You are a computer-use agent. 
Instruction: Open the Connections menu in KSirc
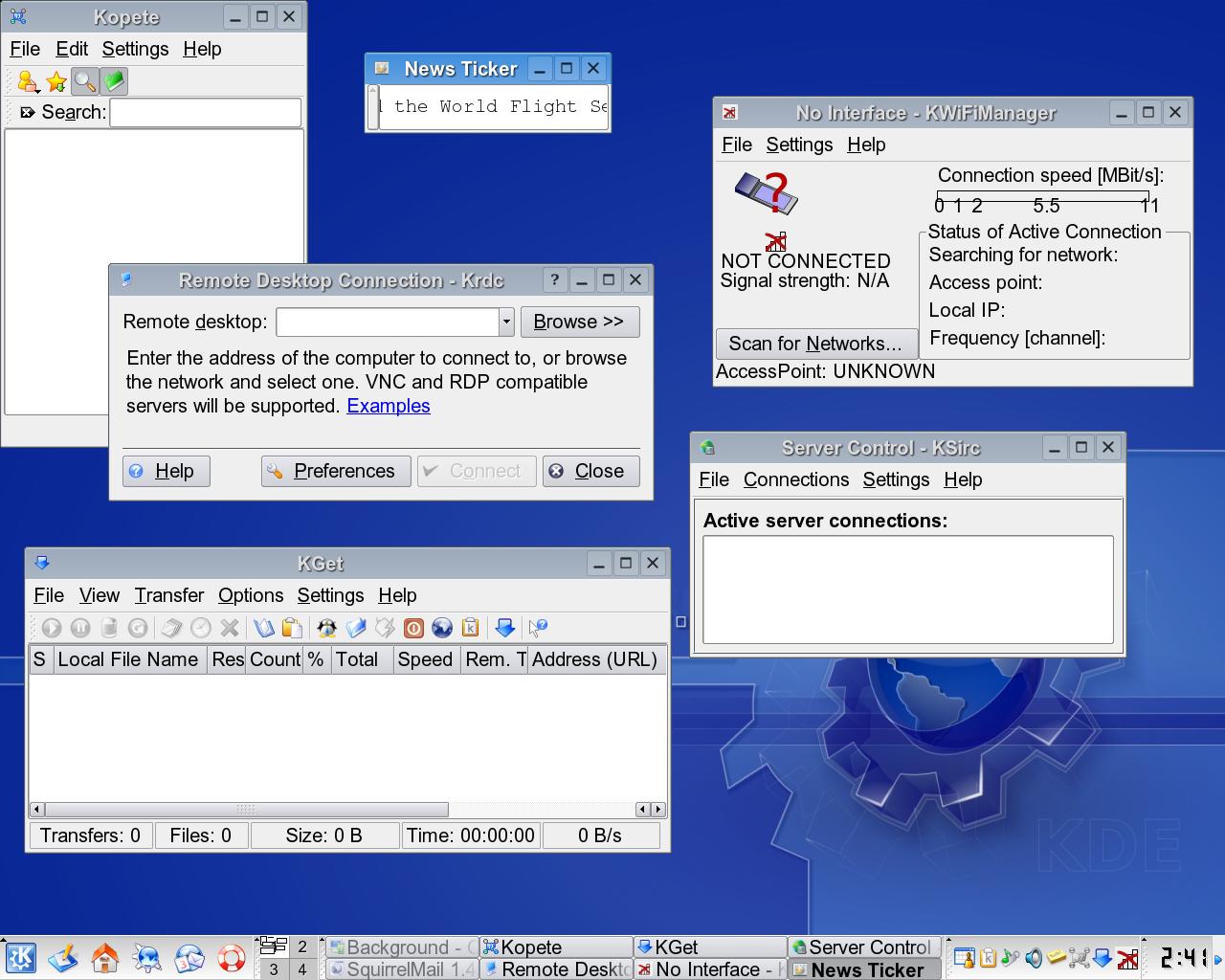pyautogui.click(x=796, y=479)
